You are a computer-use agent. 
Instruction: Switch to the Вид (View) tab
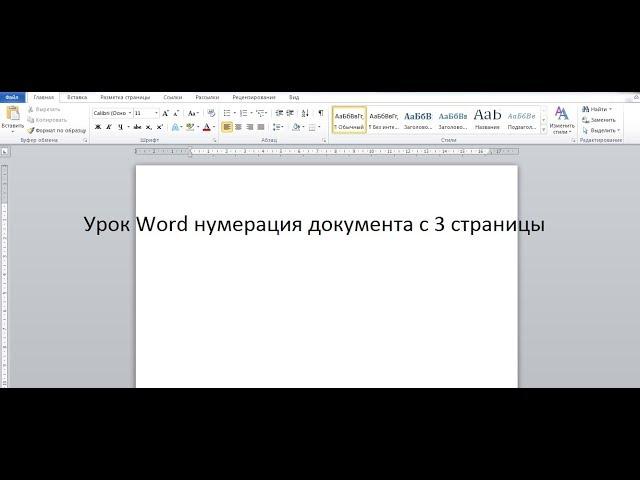[x=294, y=98]
